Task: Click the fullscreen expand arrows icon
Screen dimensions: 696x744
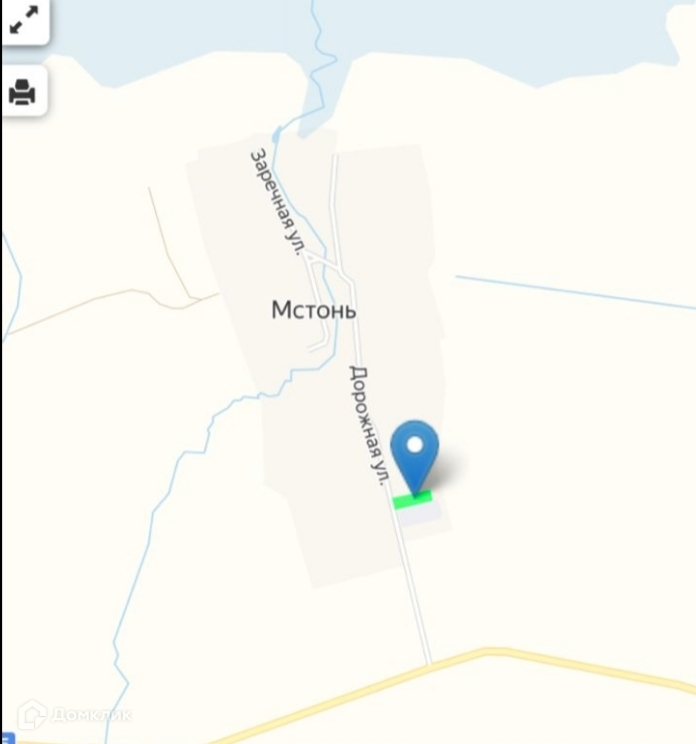Action: (x=24, y=20)
